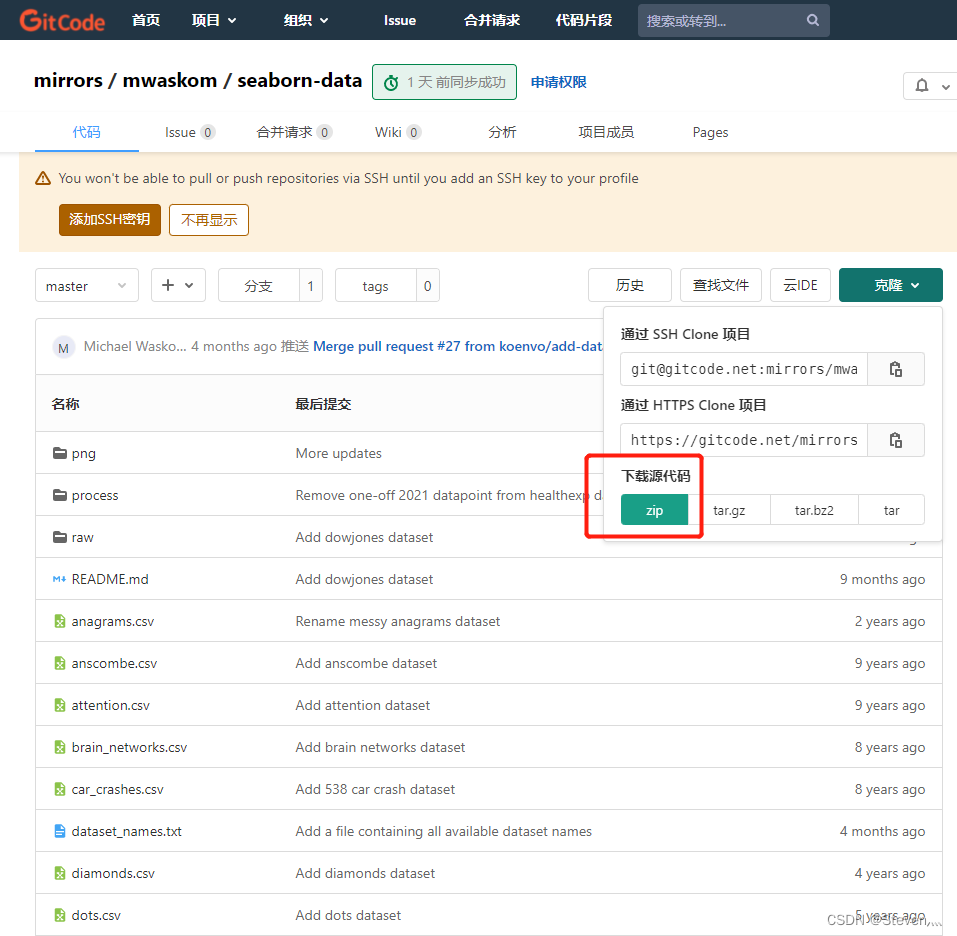
Task: Click the sync status clock icon
Action: [x=391, y=82]
